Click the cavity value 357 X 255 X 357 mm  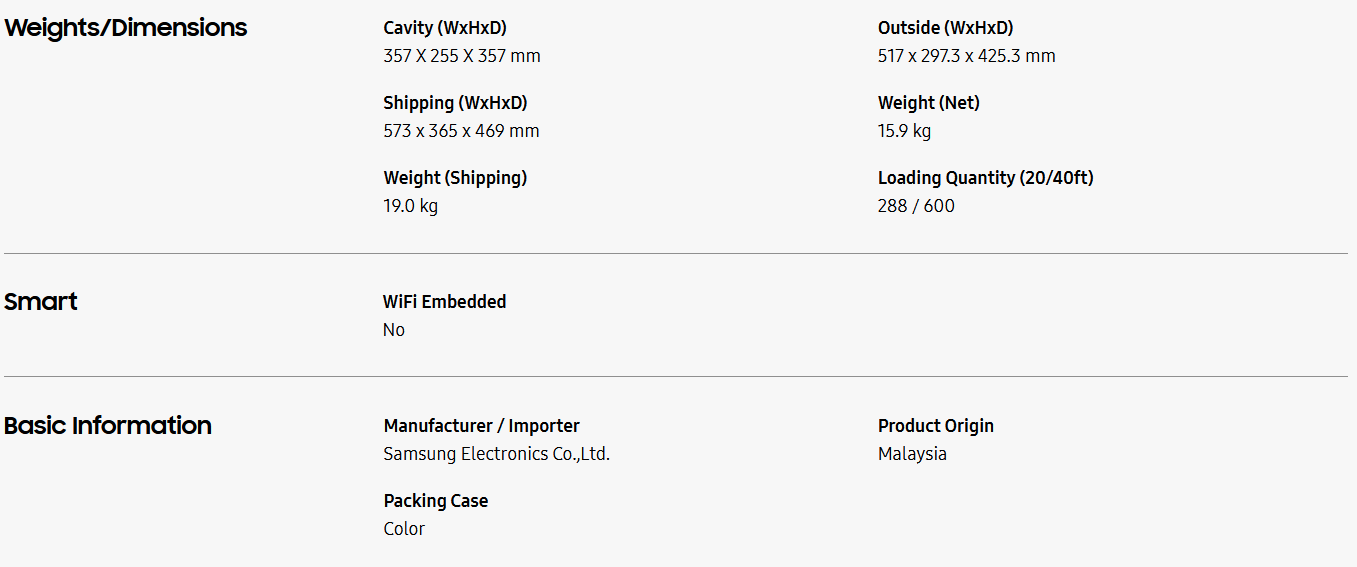click(462, 56)
